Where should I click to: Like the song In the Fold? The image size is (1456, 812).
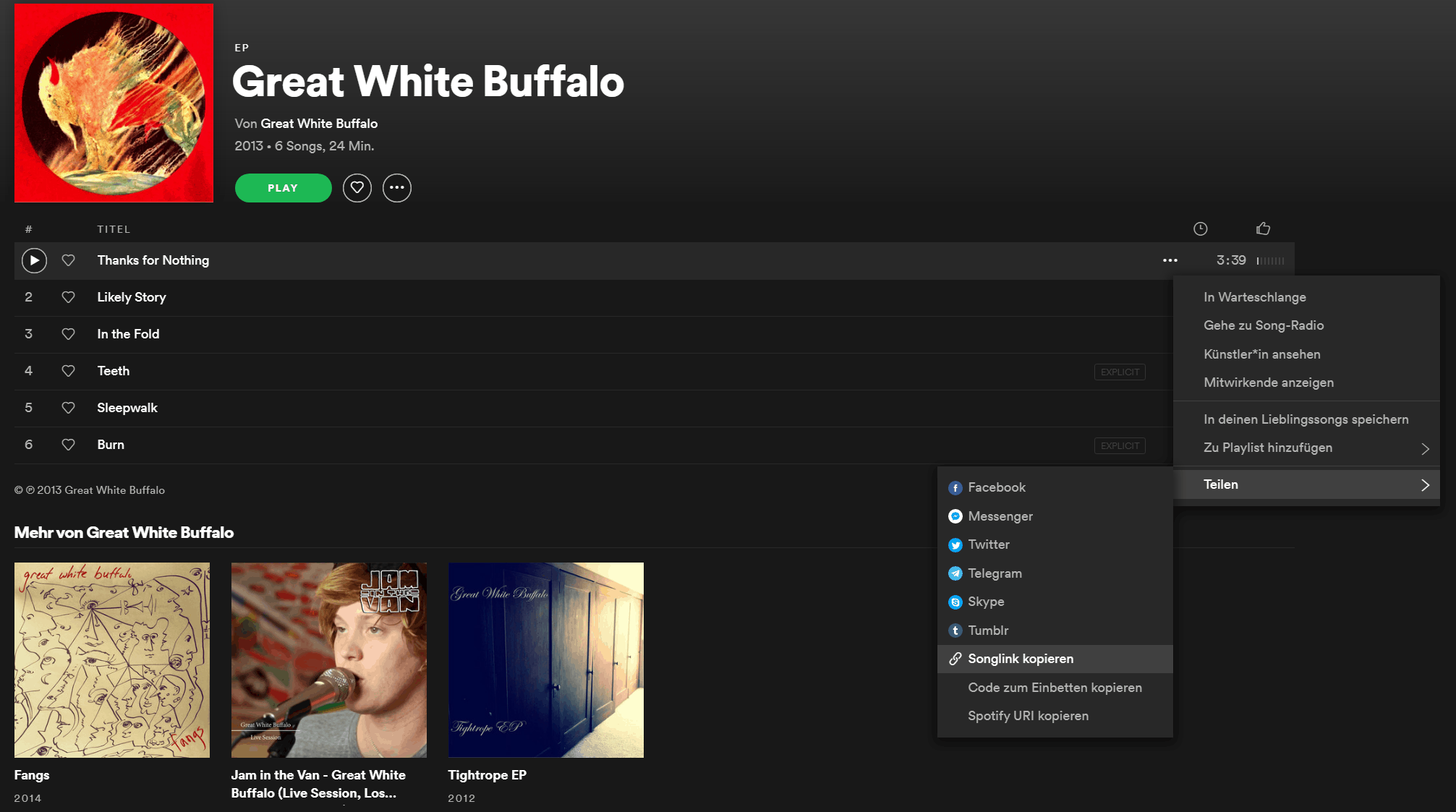point(69,334)
